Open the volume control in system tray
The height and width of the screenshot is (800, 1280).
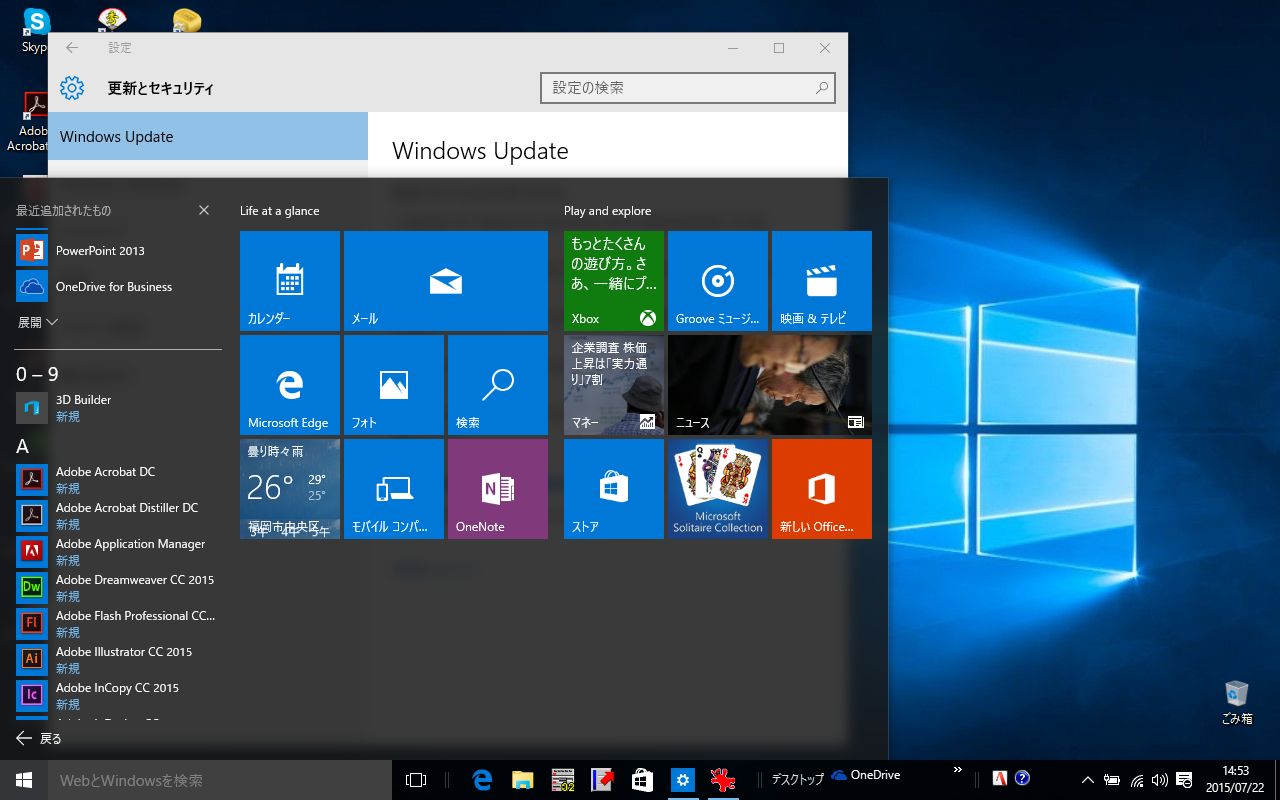[x=1160, y=780]
